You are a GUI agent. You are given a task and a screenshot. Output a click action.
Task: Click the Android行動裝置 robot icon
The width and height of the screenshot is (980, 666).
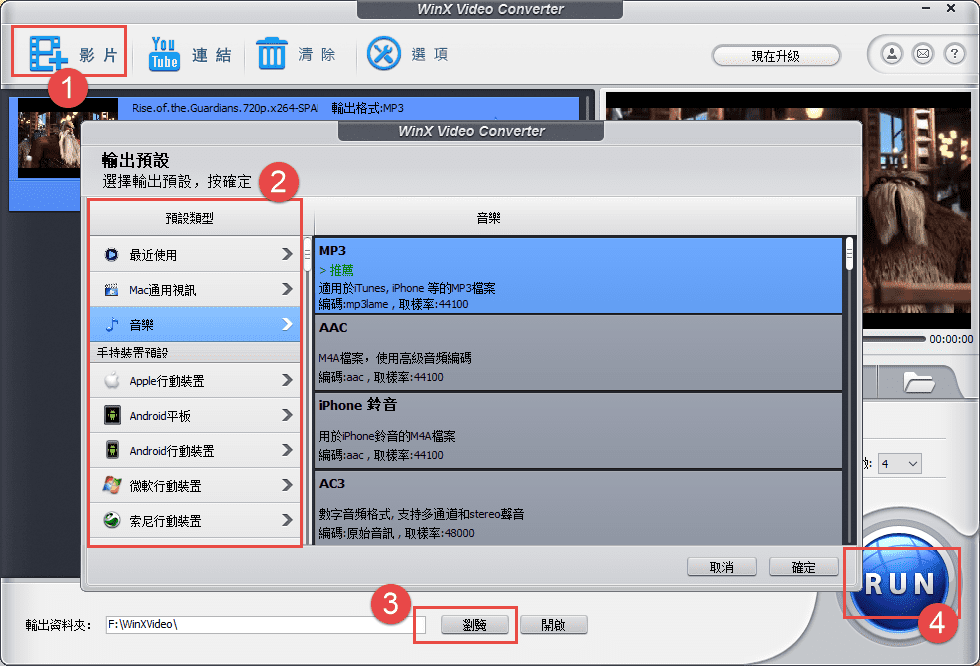pos(112,450)
